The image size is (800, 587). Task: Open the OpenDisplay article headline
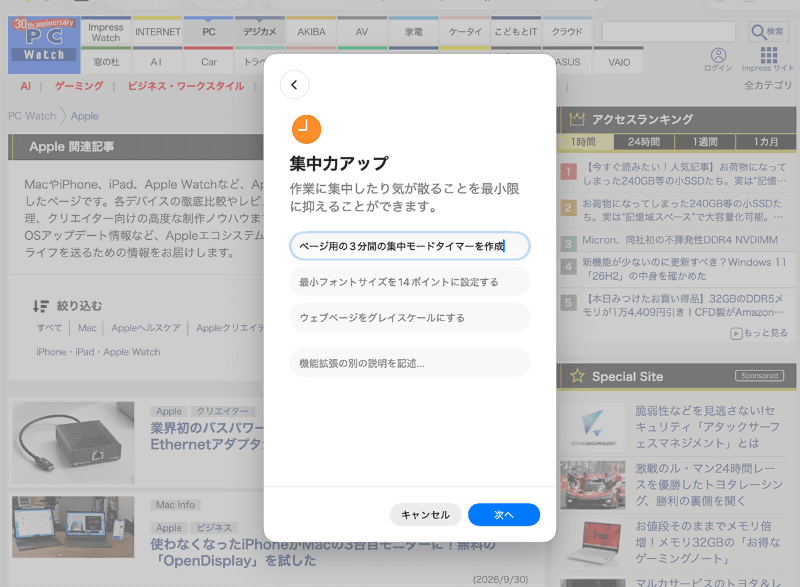point(323,552)
